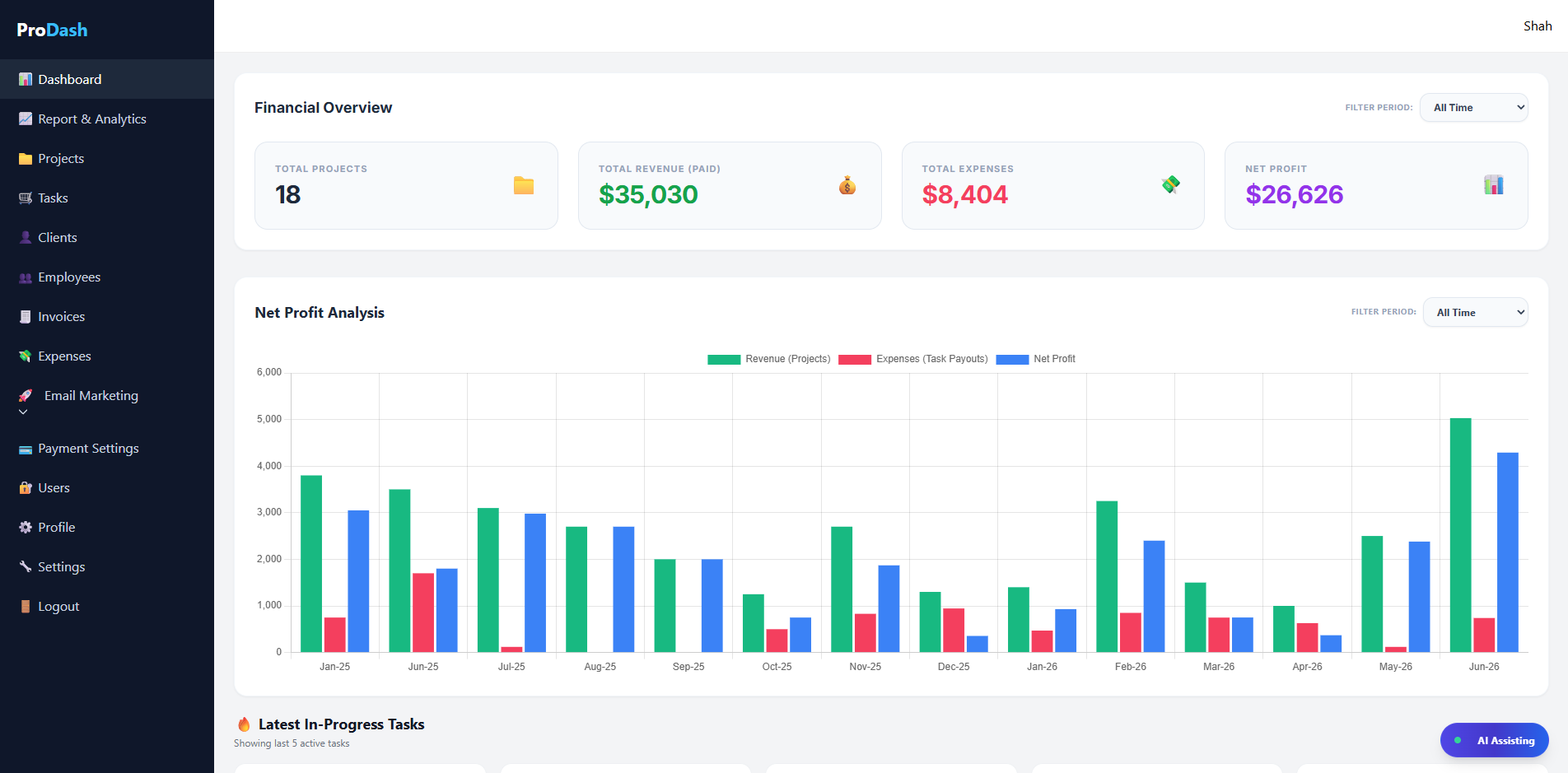Click the Employees people icon

(x=26, y=277)
